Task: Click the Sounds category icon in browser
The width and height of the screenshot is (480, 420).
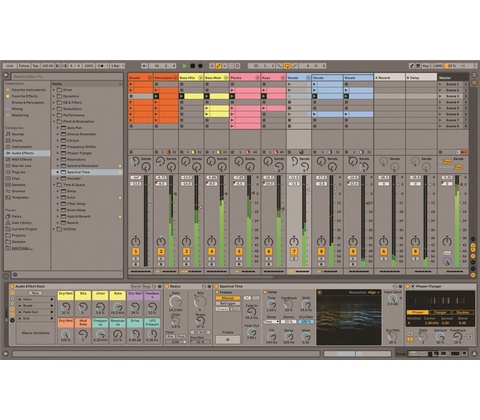Action: click(x=8, y=134)
